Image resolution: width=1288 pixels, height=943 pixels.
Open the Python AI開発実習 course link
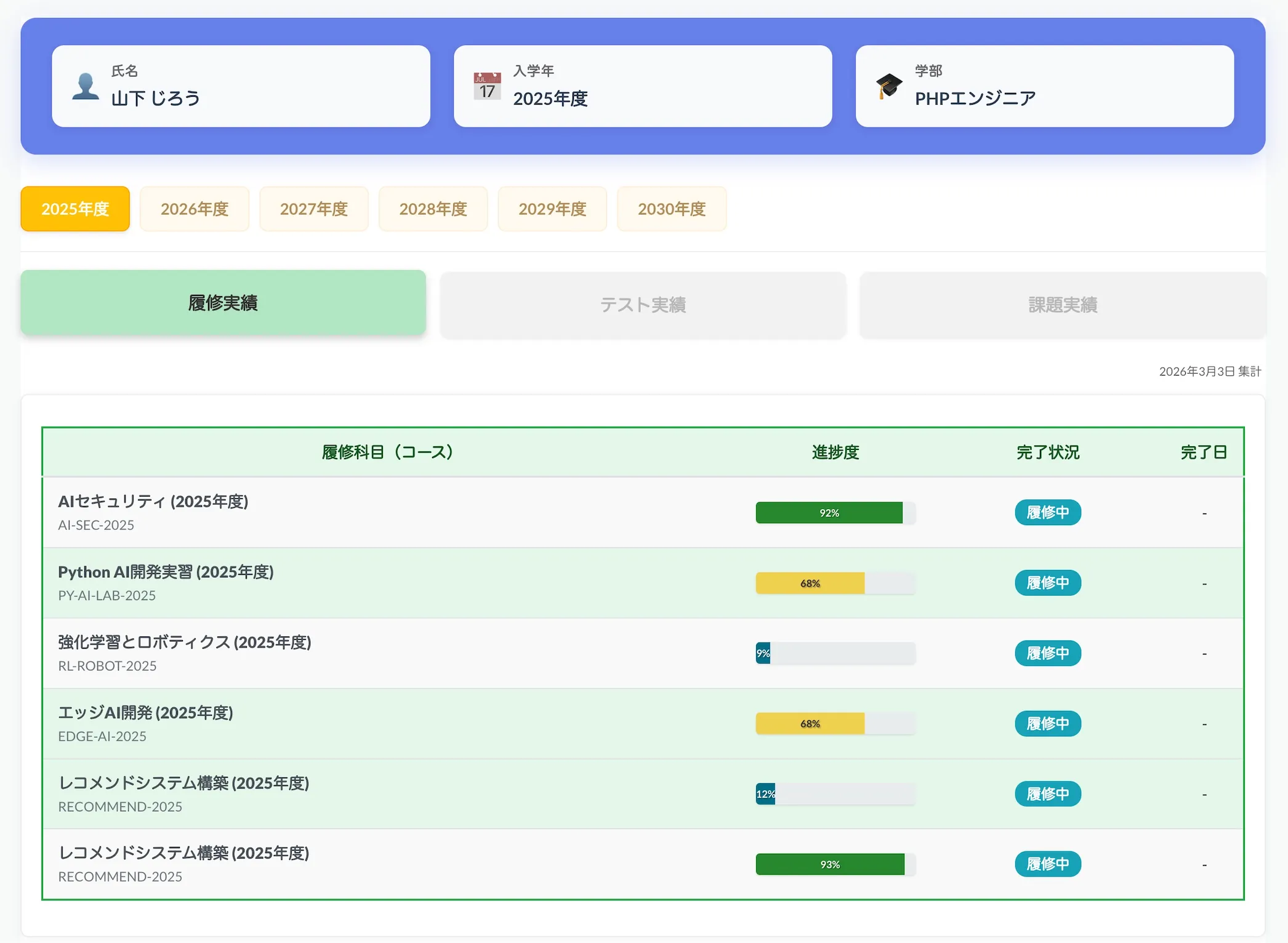point(166,572)
